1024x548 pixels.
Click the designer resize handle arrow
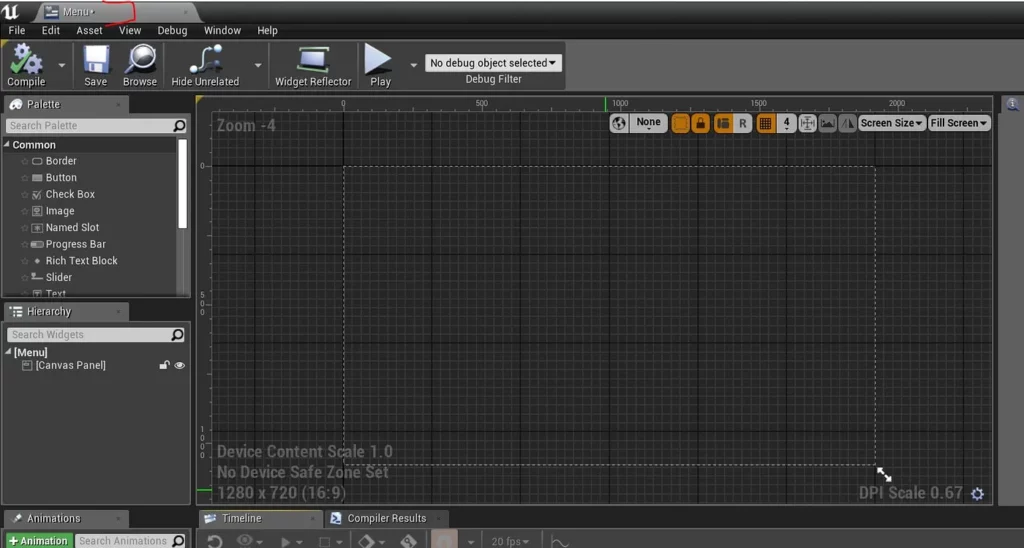point(884,474)
